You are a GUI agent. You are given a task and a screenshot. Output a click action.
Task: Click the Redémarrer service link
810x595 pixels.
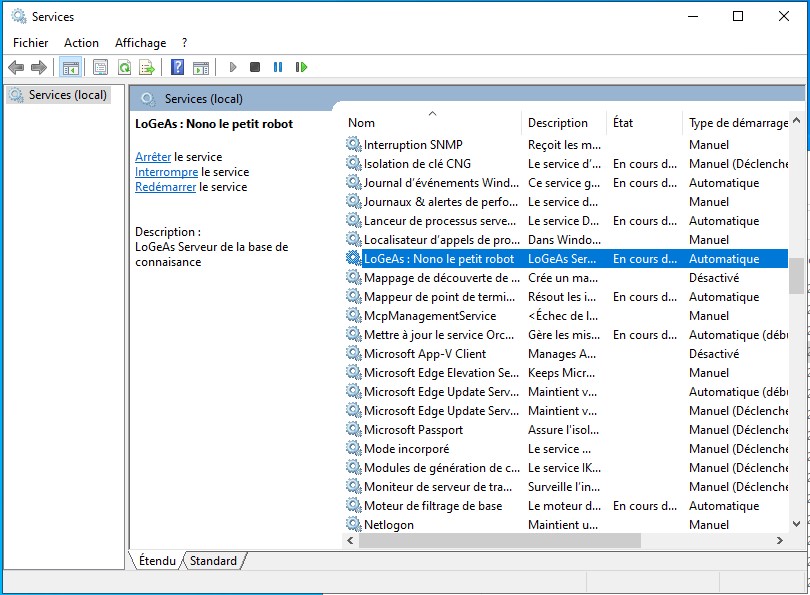(165, 187)
